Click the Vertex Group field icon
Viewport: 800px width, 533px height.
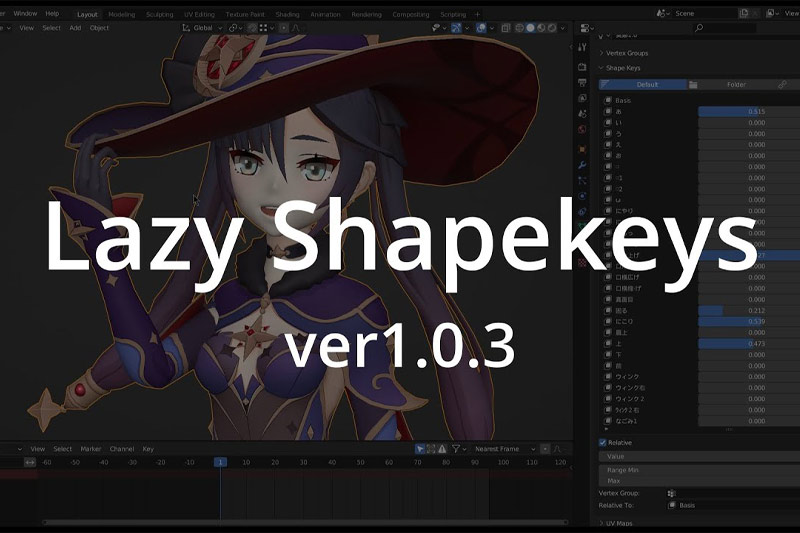tap(671, 493)
